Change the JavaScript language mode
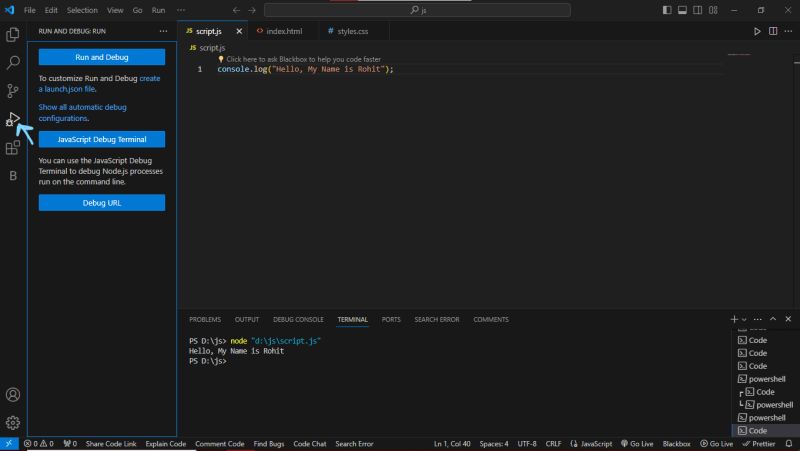This screenshot has height=451, width=800. click(x=596, y=444)
